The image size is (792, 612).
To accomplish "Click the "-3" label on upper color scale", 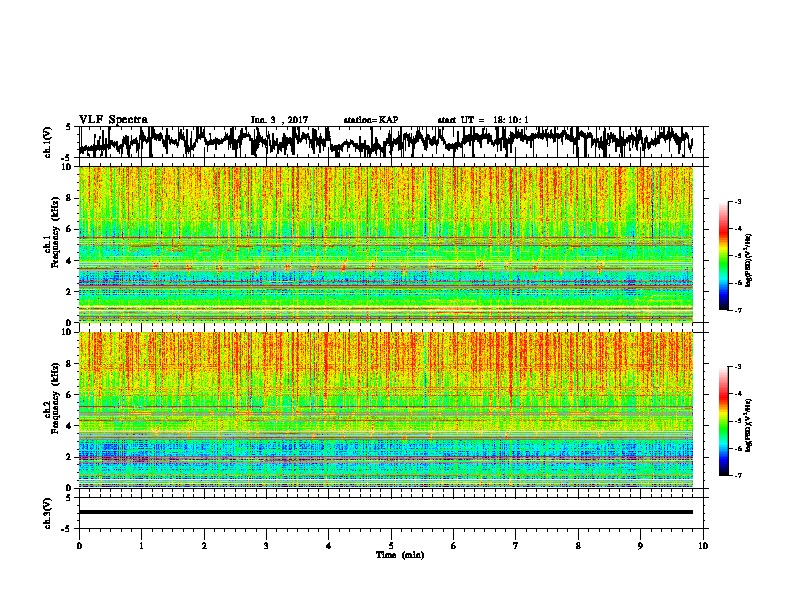I will (738, 201).
